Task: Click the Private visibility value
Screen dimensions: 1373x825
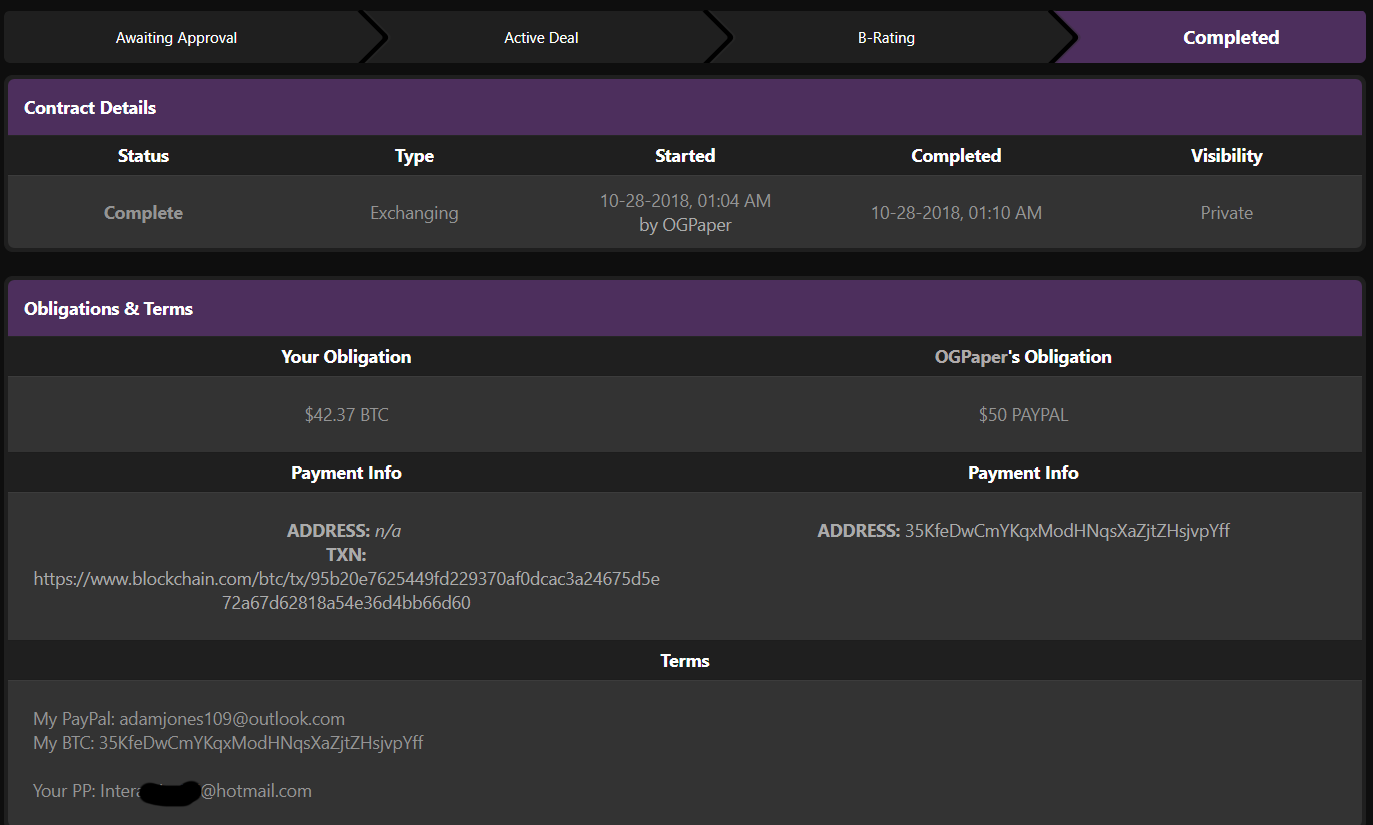Action: (x=1227, y=213)
